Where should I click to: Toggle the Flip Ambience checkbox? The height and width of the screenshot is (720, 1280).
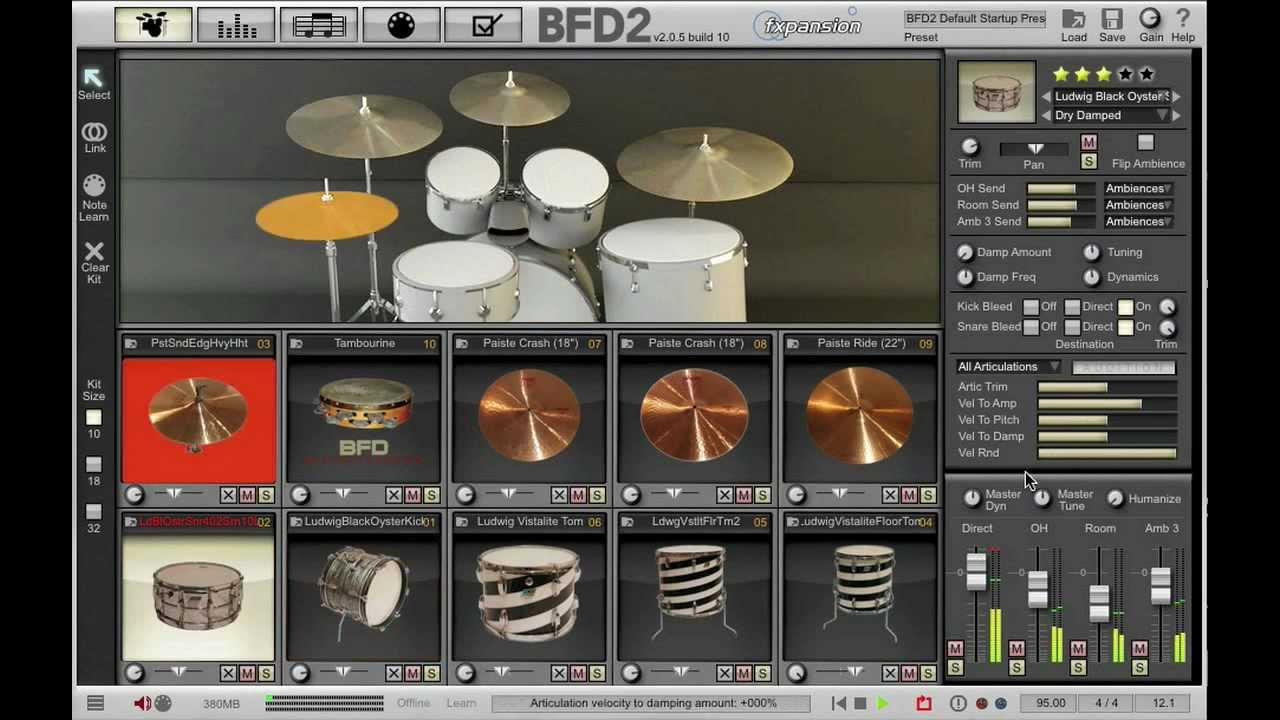pyautogui.click(x=1146, y=143)
